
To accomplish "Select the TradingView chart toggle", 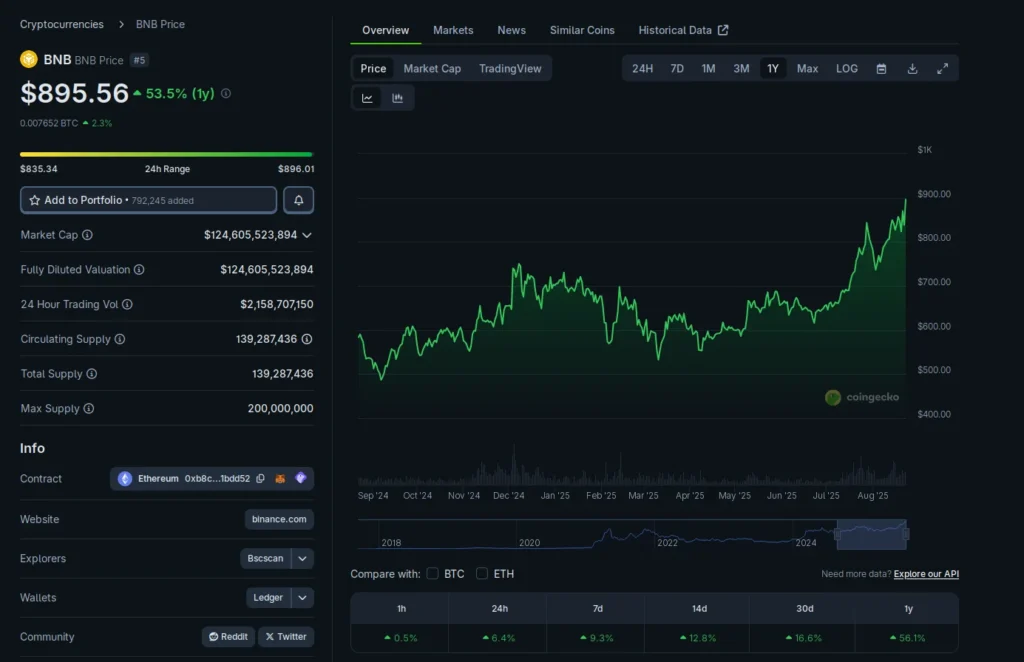I will [x=510, y=69].
